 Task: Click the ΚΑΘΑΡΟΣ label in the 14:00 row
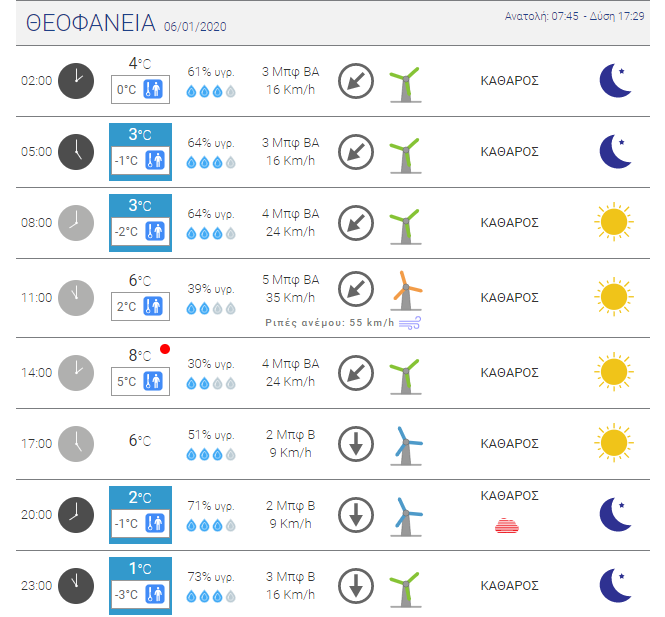(x=509, y=373)
